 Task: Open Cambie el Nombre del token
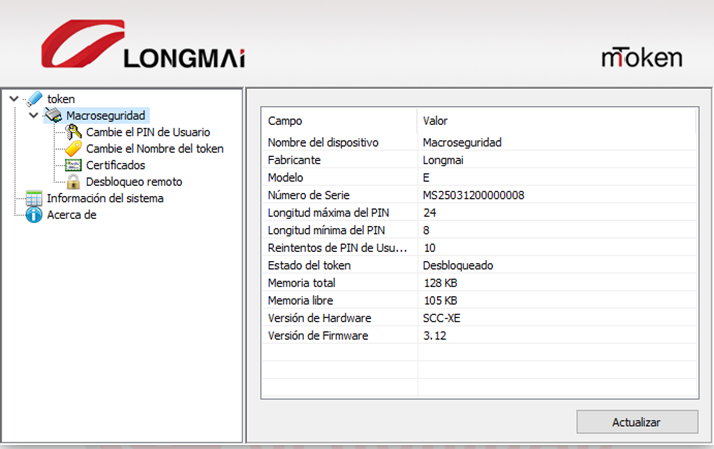tap(155, 148)
